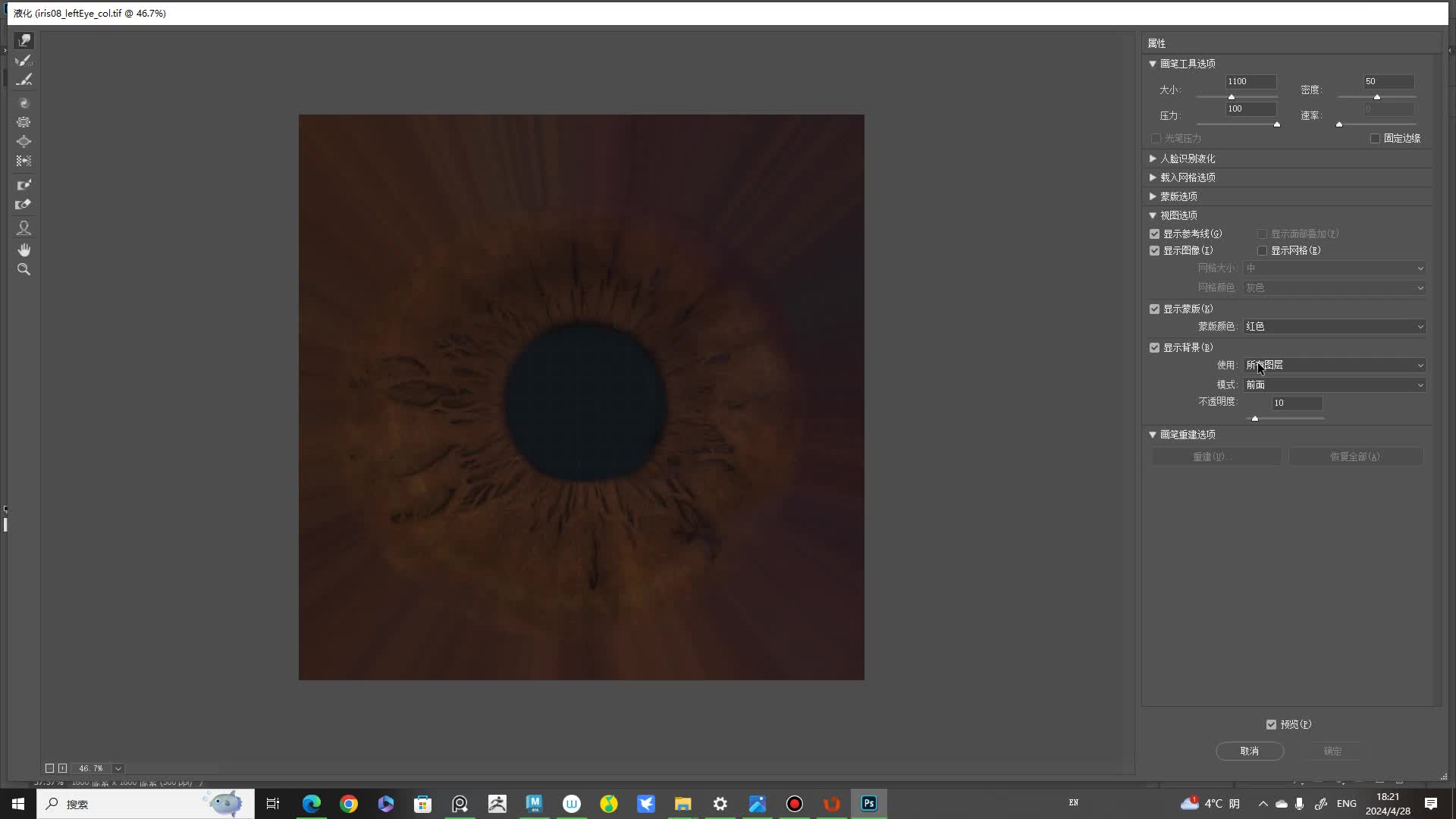
Task: Toggle 显示蒙版 checkbox
Action: 1155,309
